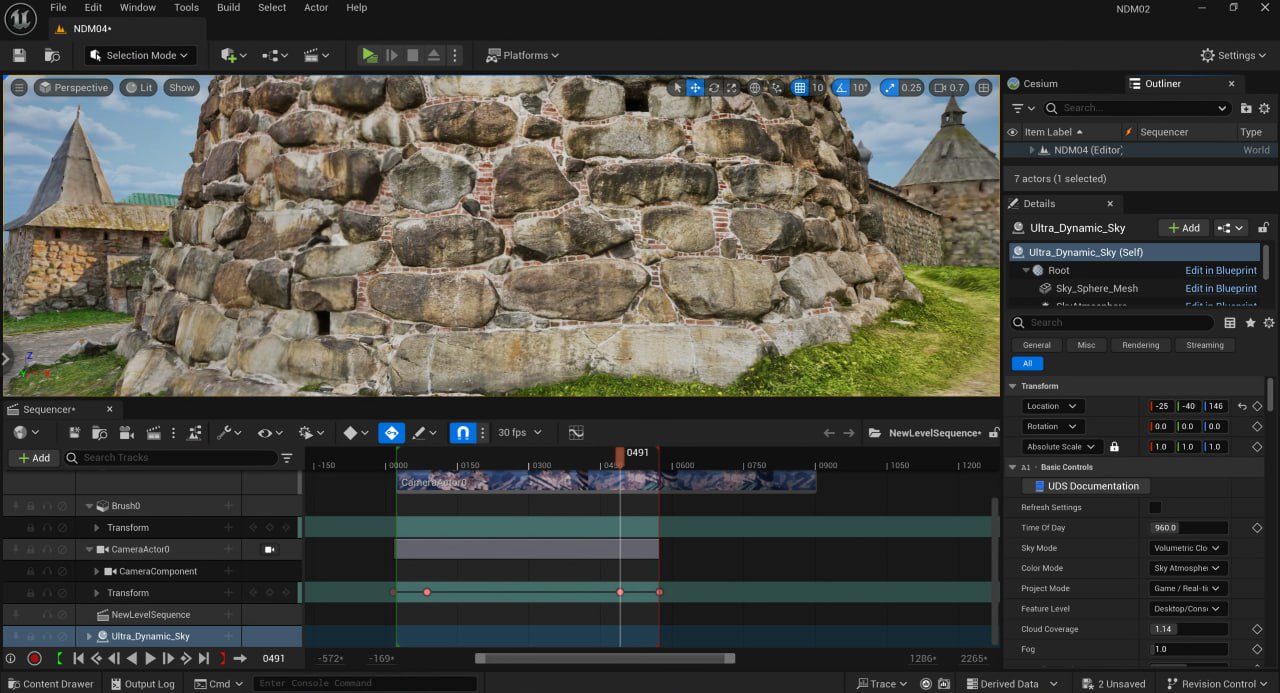The width and height of the screenshot is (1280, 693).
Task: Click the Add button in Sequencer
Action: point(34,458)
